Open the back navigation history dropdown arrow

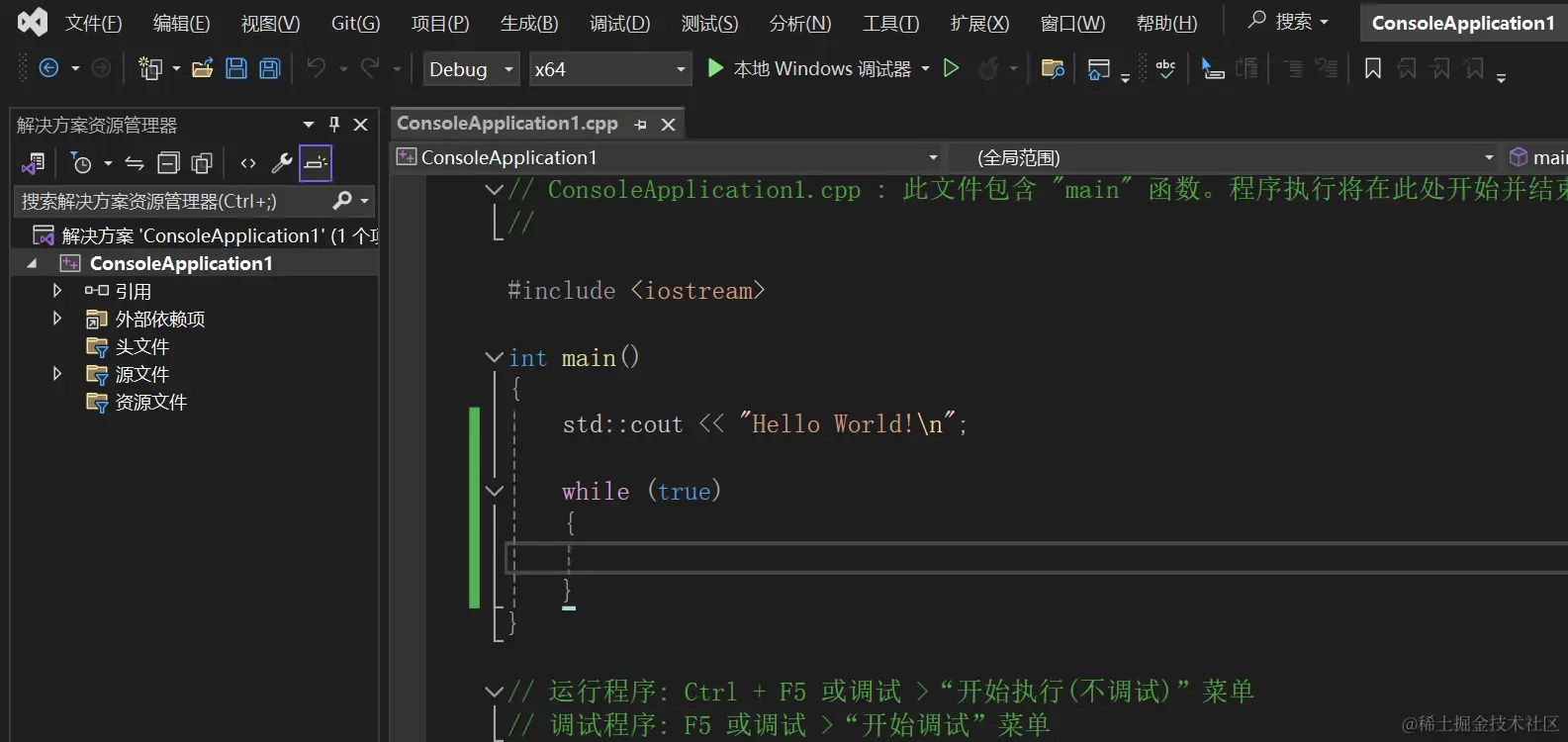coord(75,69)
